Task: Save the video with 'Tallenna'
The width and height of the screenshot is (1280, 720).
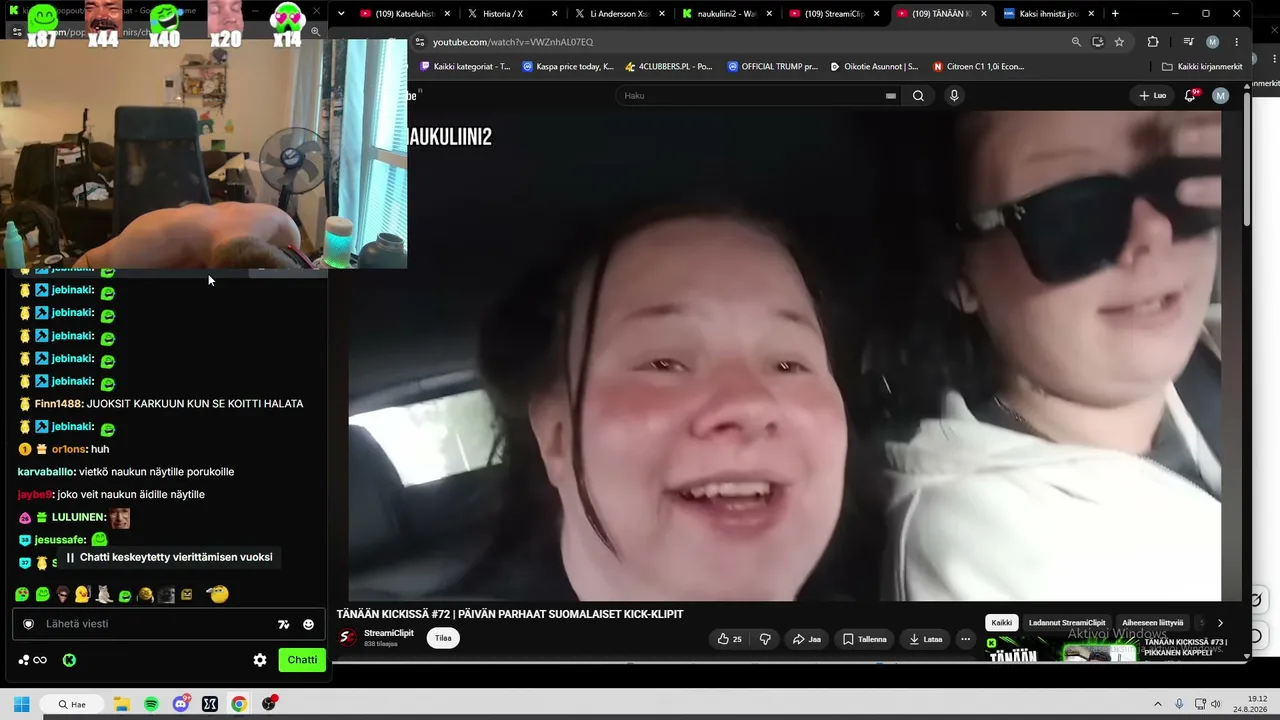Action: pos(865,639)
